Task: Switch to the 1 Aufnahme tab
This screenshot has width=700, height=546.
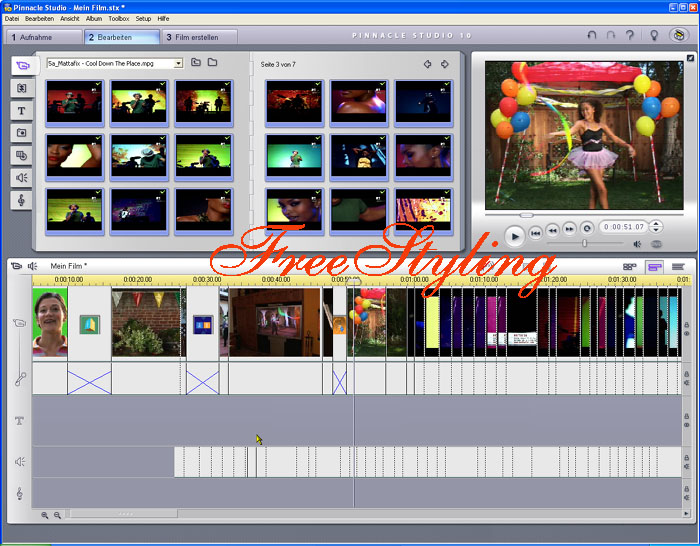Action: (x=44, y=37)
